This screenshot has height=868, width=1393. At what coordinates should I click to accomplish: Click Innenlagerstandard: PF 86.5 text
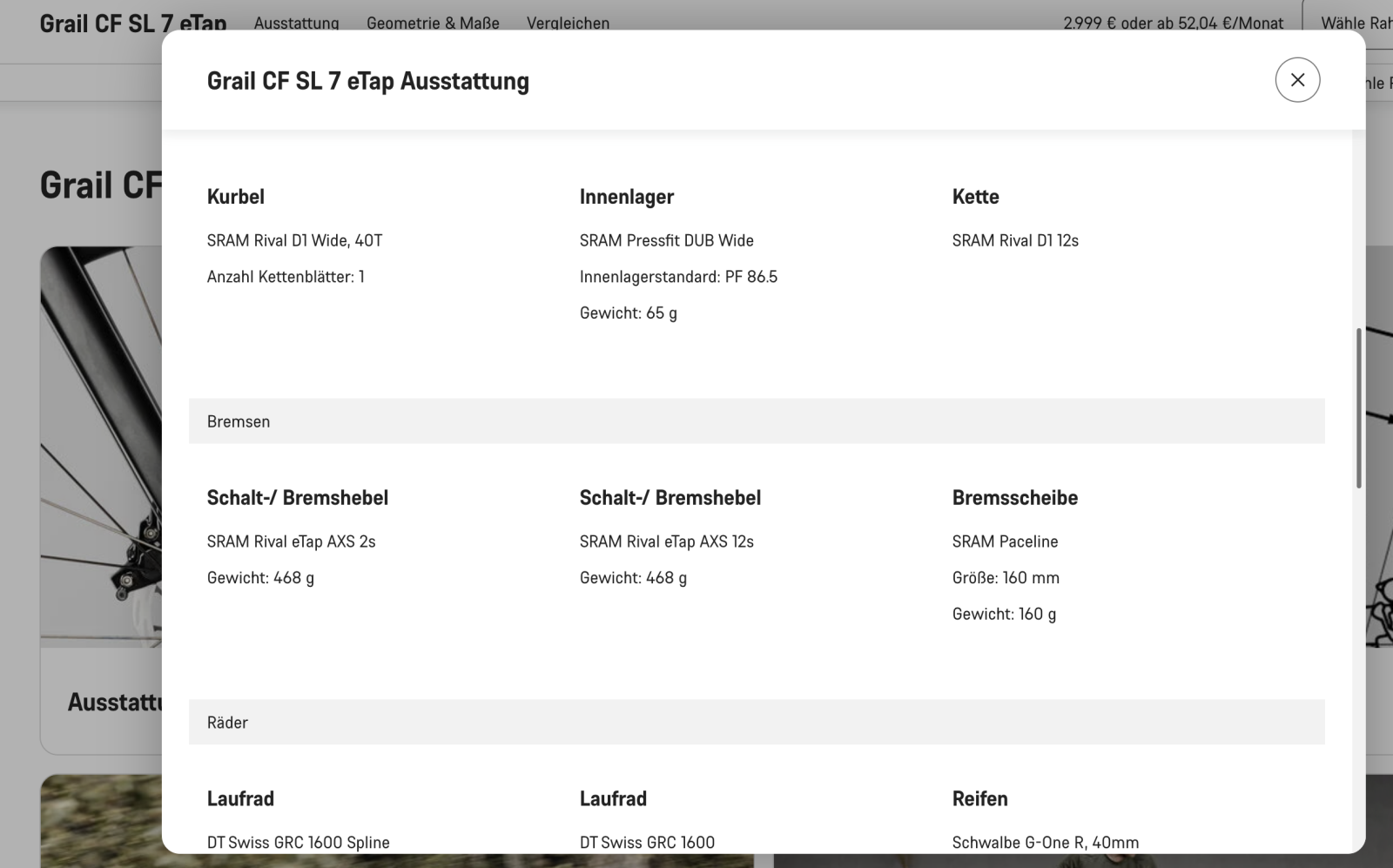tap(678, 277)
